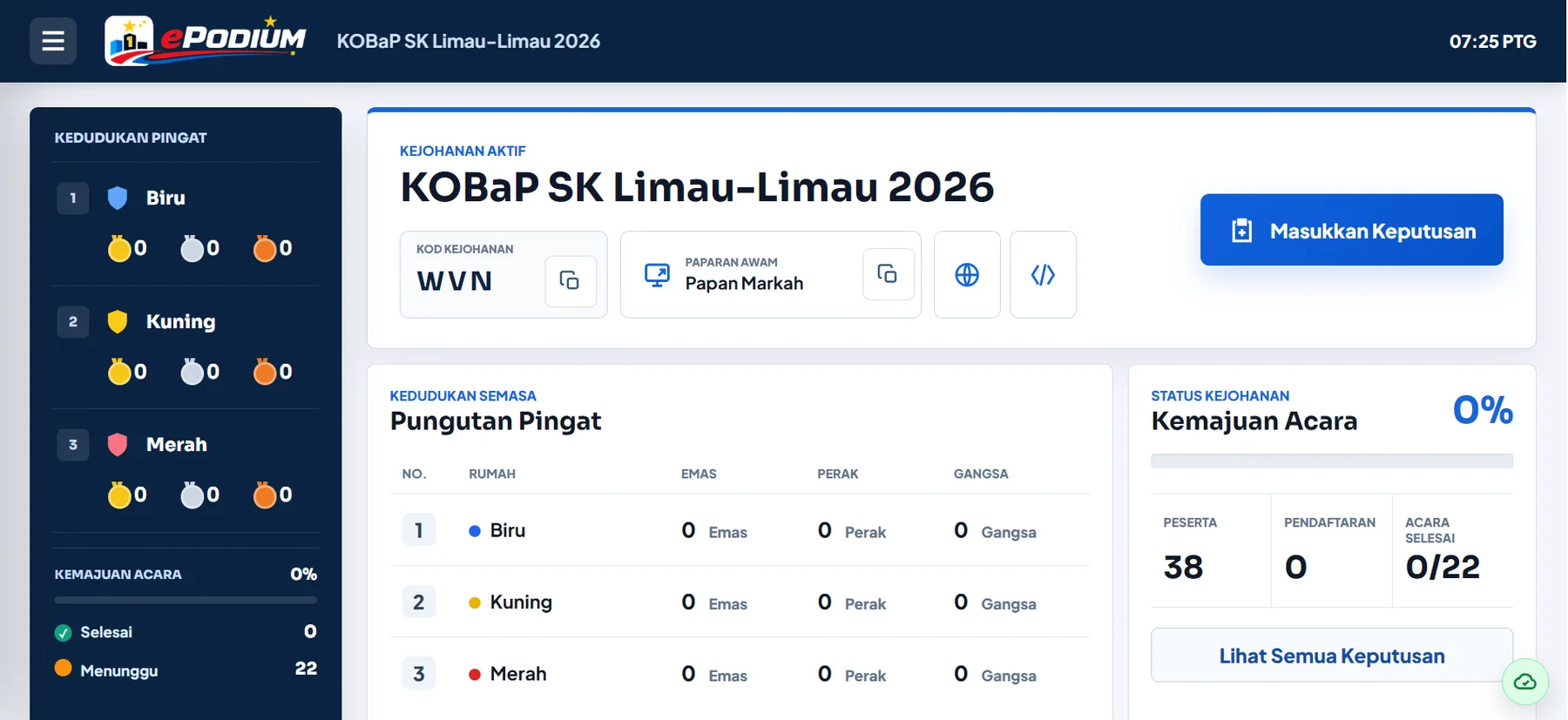This screenshot has height=720, width=1568.
Task: Click the PERAK column header
Action: (x=838, y=474)
